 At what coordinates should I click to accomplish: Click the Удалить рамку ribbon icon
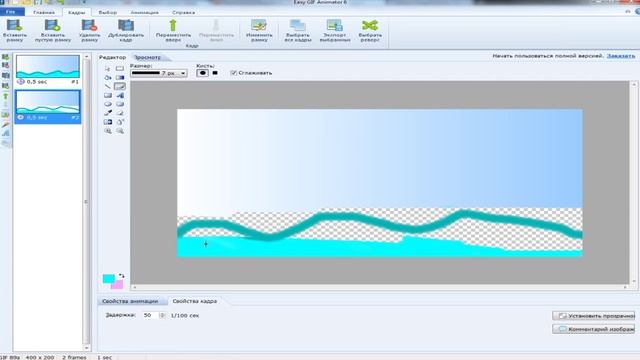click(x=89, y=26)
